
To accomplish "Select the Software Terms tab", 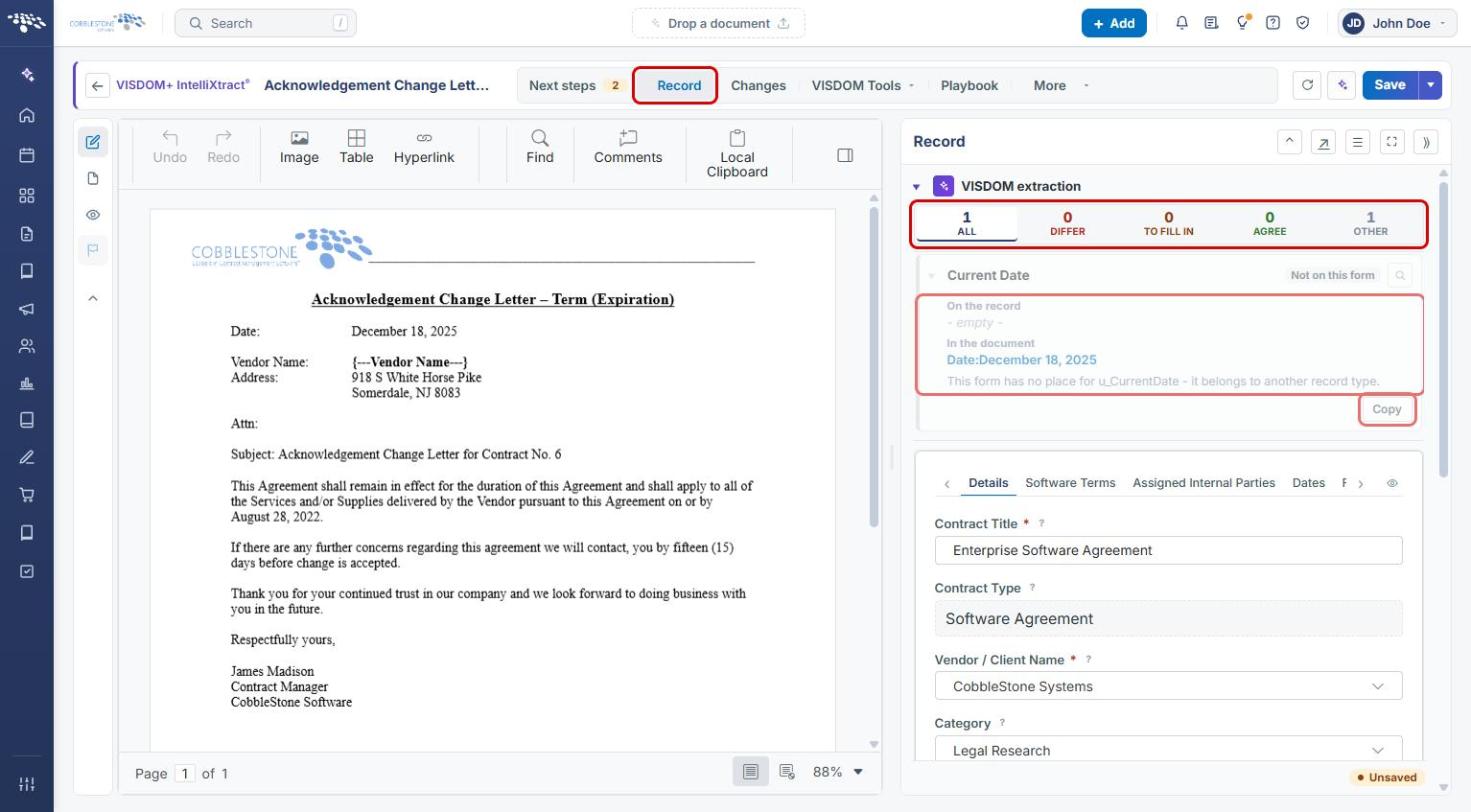I will 1070,483.
